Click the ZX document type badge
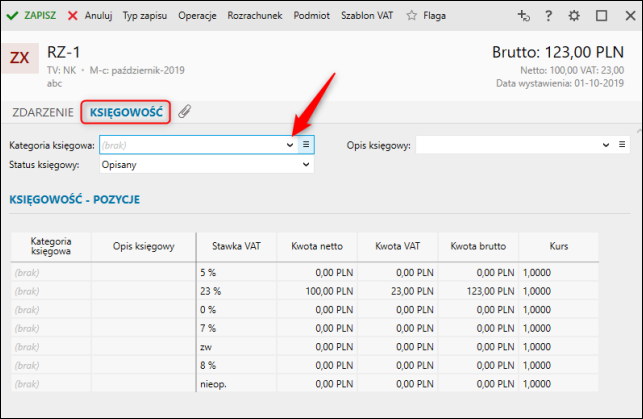The height and width of the screenshot is (419, 643). tap(20, 58)
